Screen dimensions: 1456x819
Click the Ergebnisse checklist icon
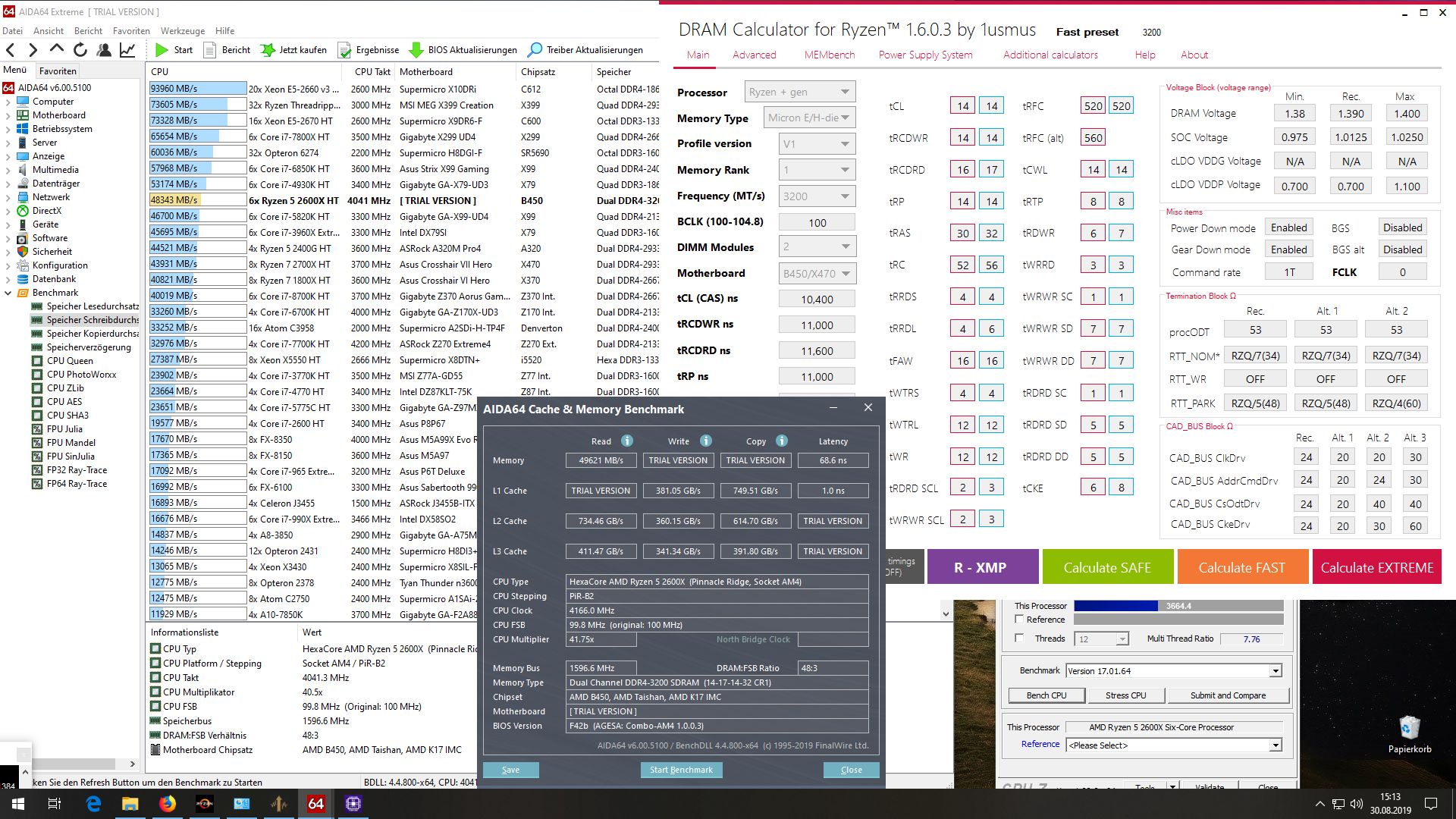click(x=344, y=50)
